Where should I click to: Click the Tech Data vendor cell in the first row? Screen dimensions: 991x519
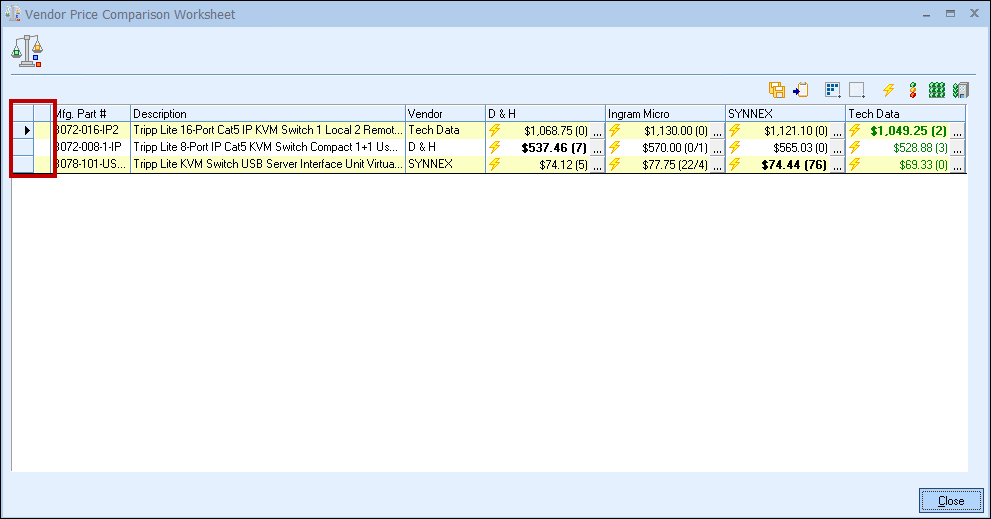coord(445,130)
